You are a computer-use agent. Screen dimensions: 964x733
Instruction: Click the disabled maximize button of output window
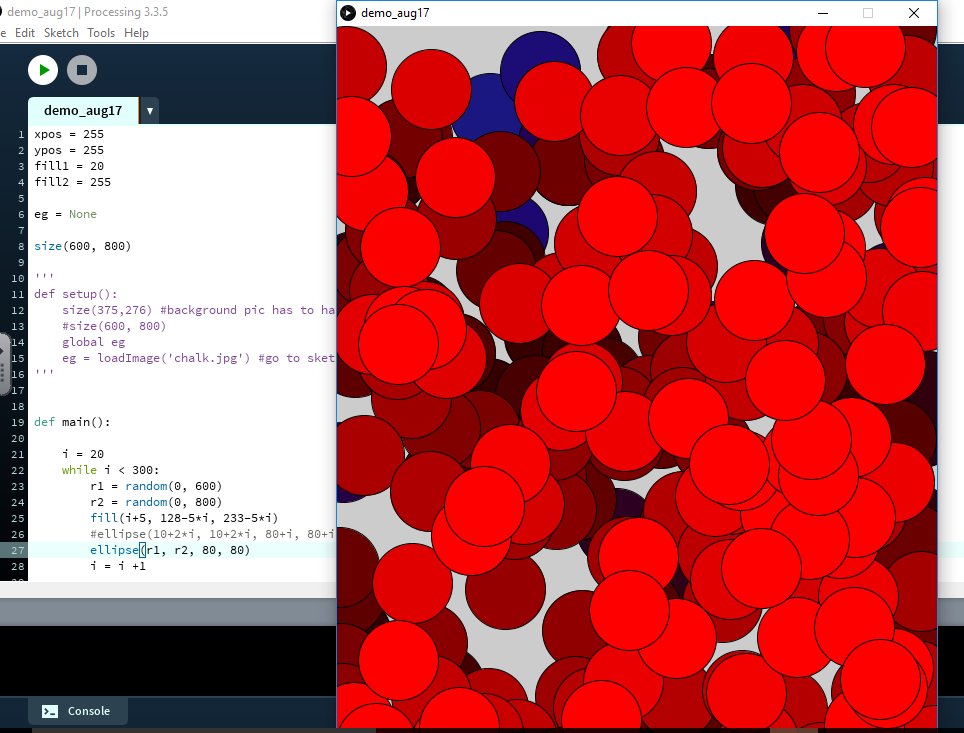(867, 13)
